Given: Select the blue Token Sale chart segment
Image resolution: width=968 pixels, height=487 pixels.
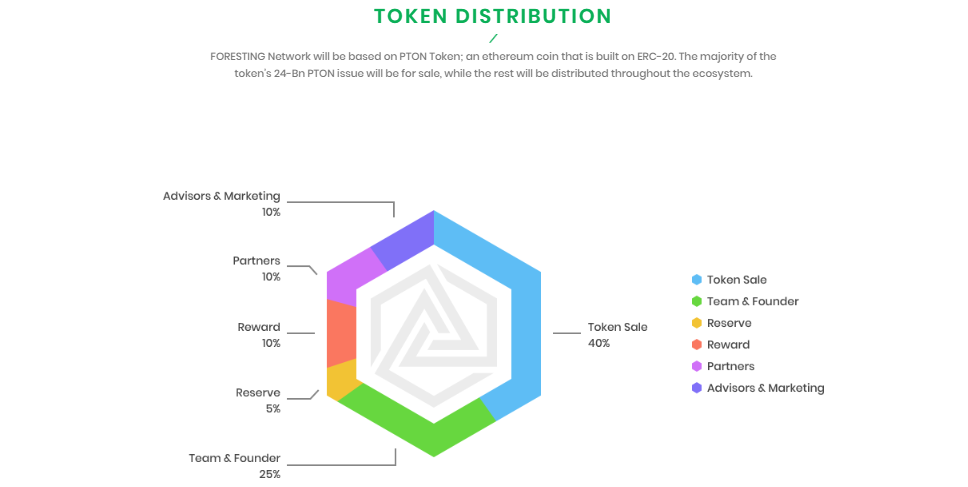Looking at the screenshot, I should point(525,330).
